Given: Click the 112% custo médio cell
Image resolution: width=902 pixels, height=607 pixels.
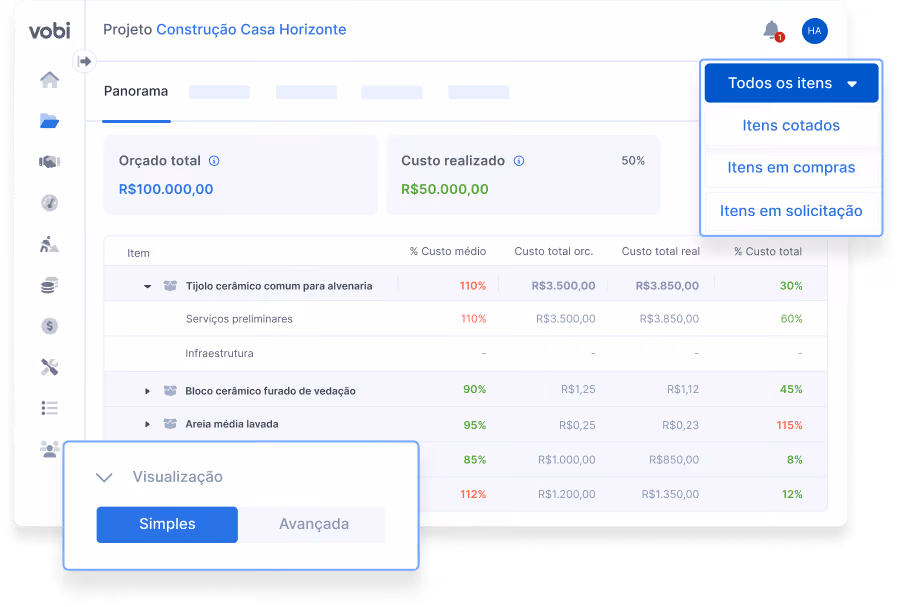Looking at the screenshot, I should click(x=473, y=494).
